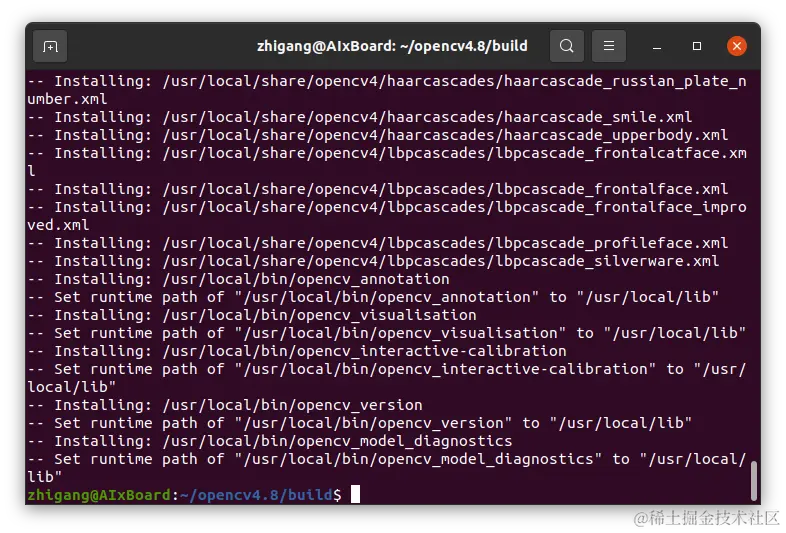Open the terminal search tool
Image resolution: width=786 pixels, height=533 pixels.
pyautogui.click(x=566, y=46)
